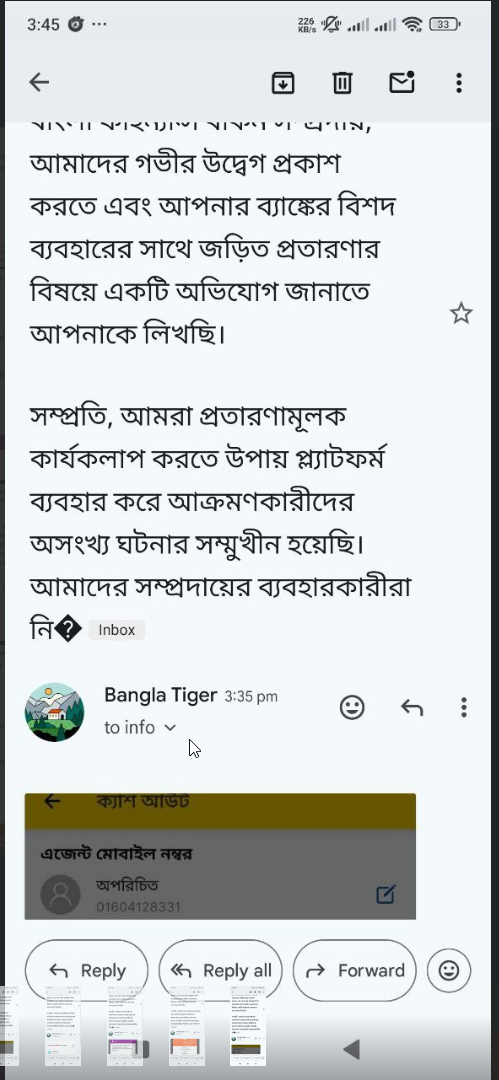Open the attached cash out screenshot
Viewport: 499px width, 1080px height.
coord(220,856)
